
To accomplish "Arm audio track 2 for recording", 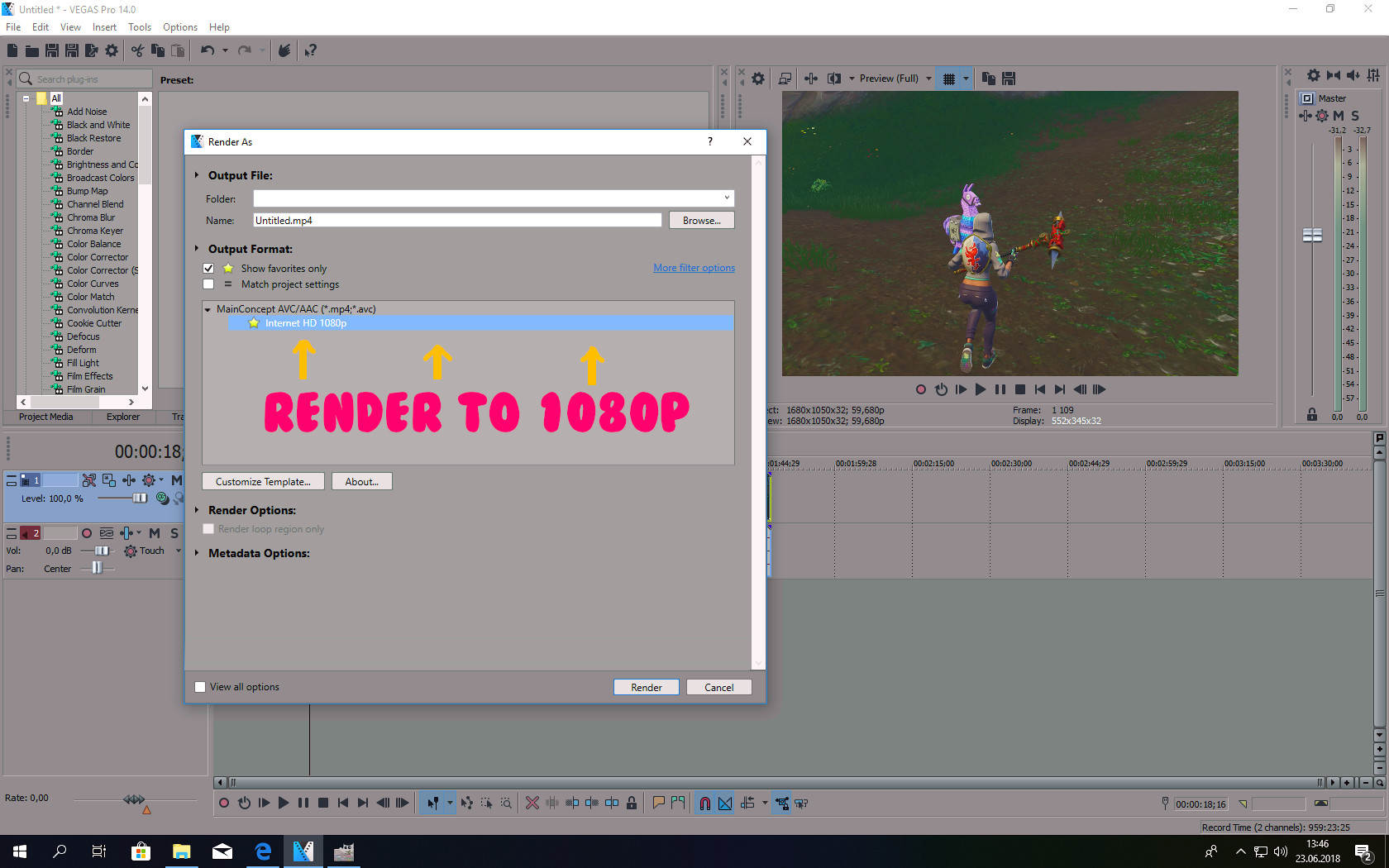I will pyautogui.click(x=87, y=533).
